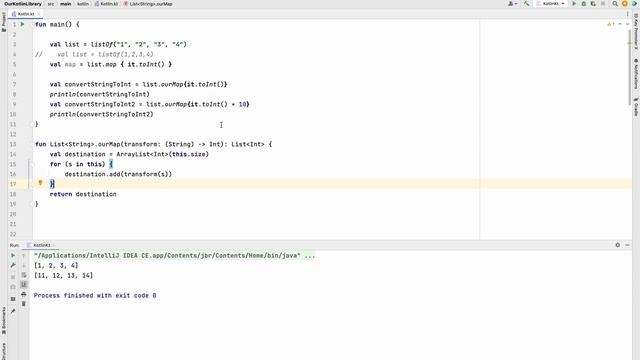Click the '[11, 12, 13, 14]' output line
This screenshot has width=640, height=360.
click(x=64, y=276)
